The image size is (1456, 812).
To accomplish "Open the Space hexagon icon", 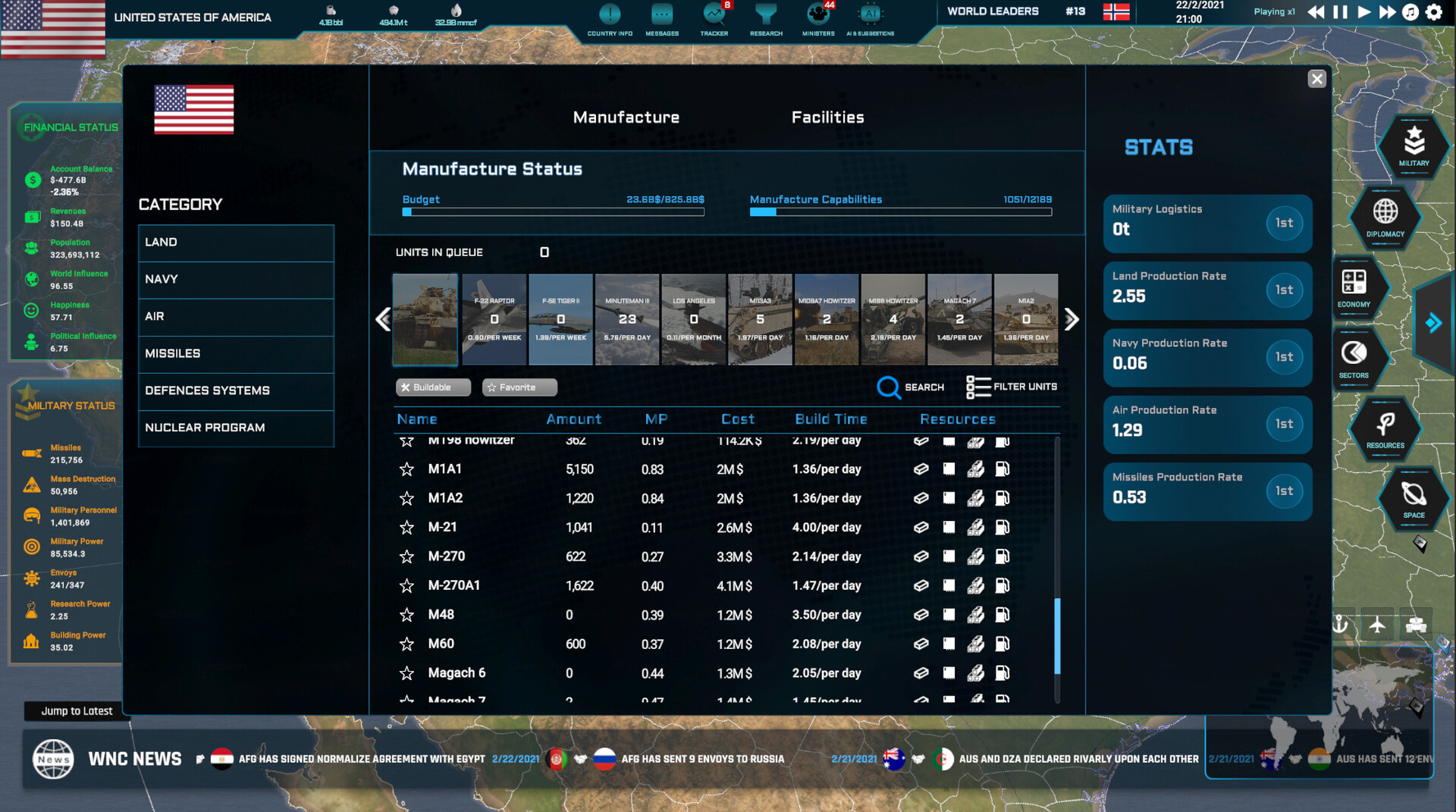I will tap(1414, 497).
